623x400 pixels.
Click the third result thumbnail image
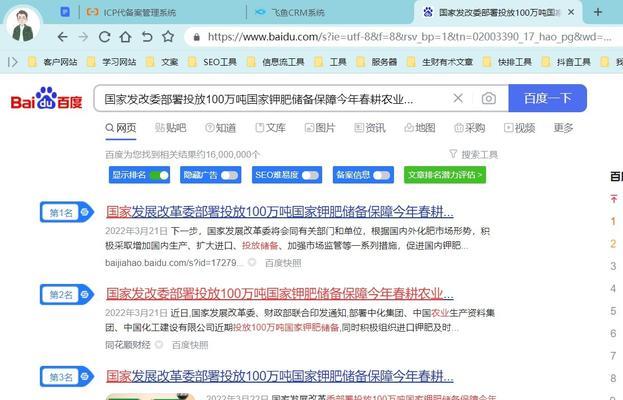tap(150, 396)
